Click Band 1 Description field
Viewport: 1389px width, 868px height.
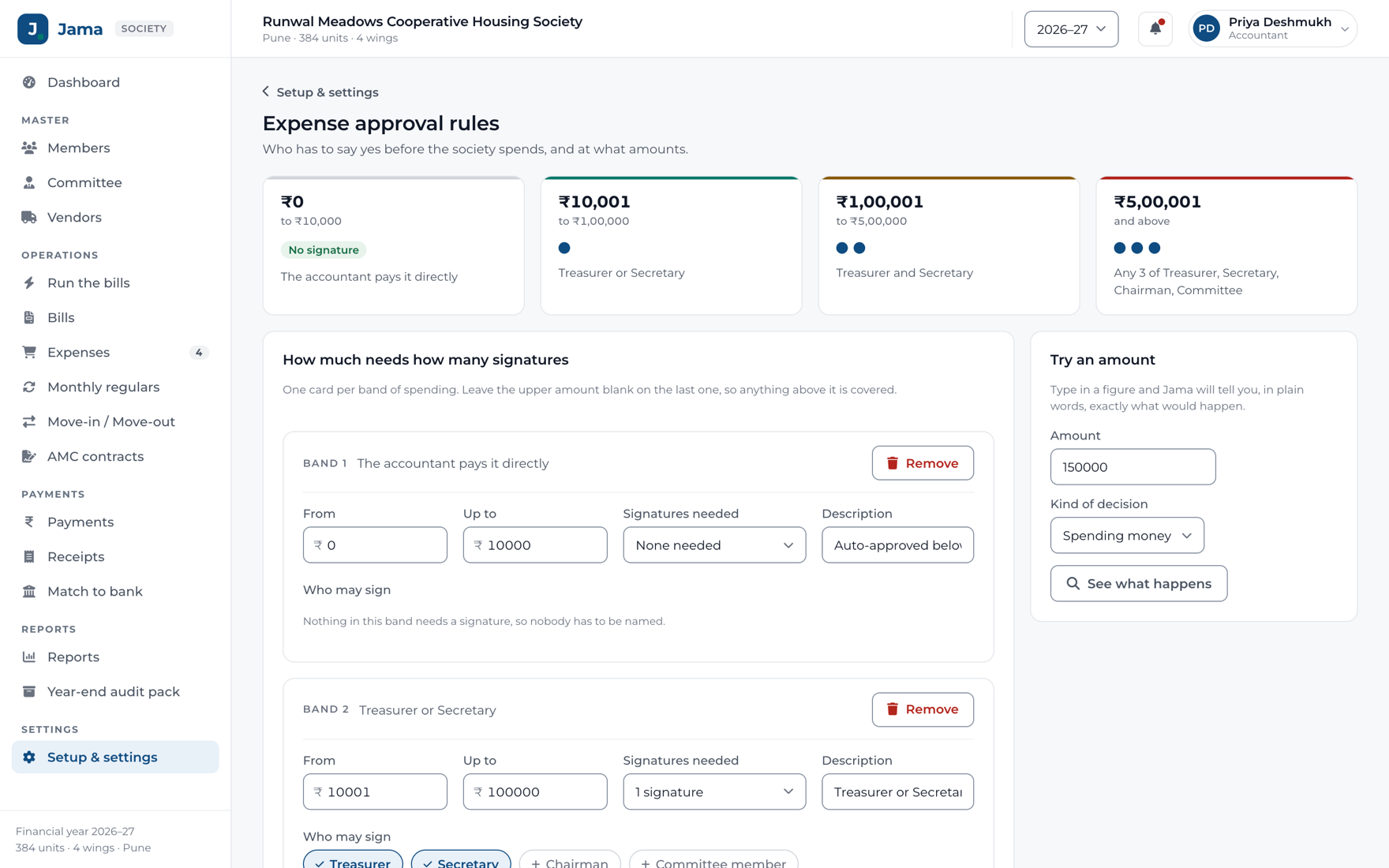pyautogui.click(x=897, y=545)
